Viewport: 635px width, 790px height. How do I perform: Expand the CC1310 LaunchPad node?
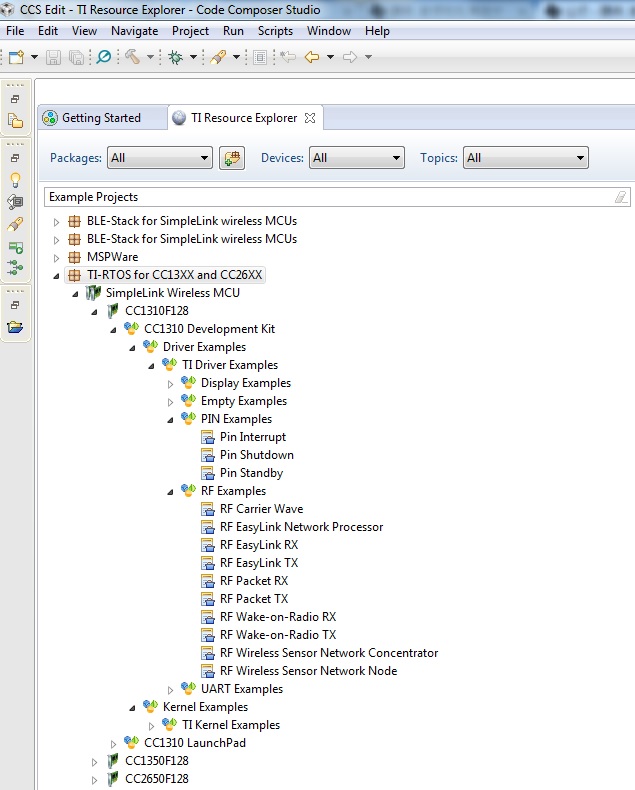pyautogui.click(x=113, y=744)
